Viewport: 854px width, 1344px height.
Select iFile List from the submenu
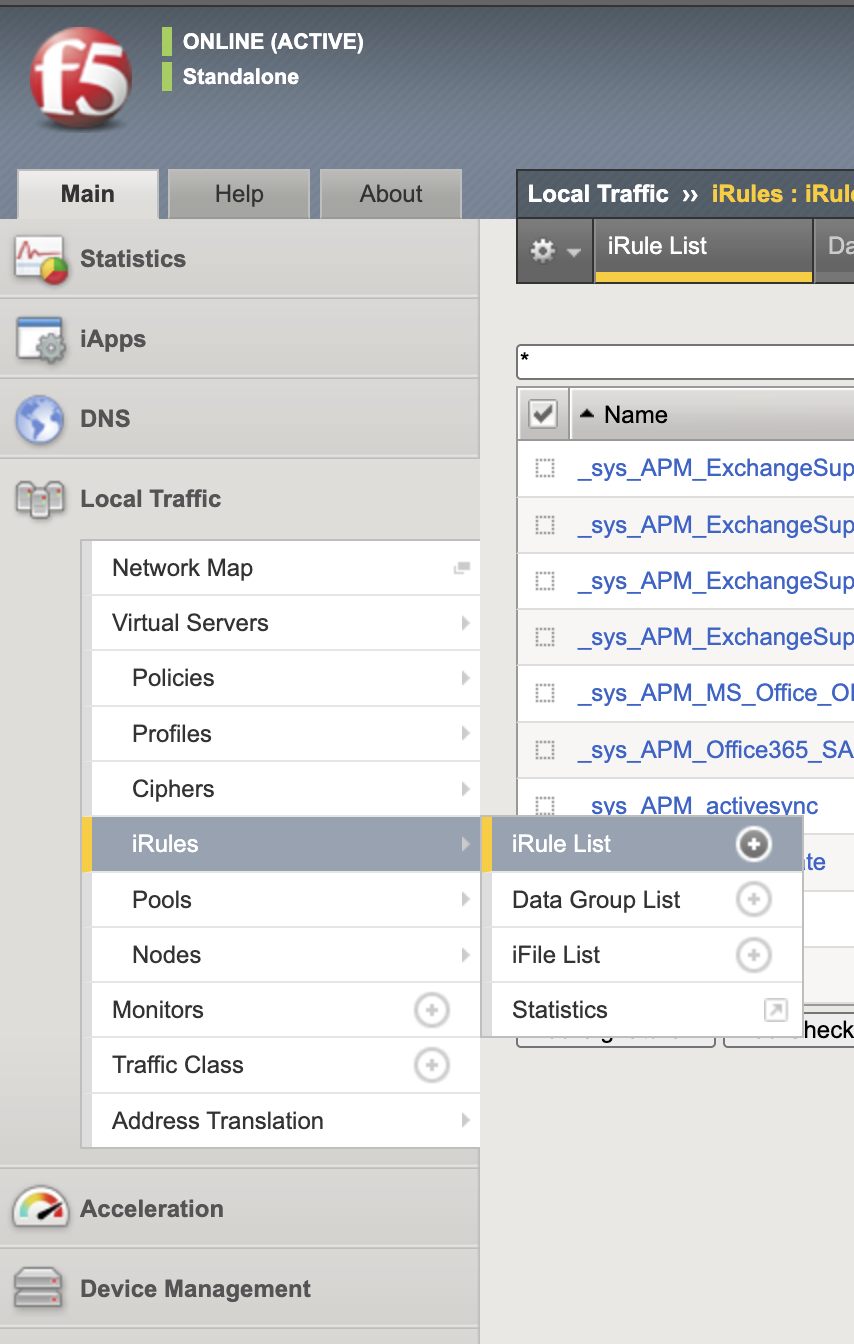(x=556, y=955)
